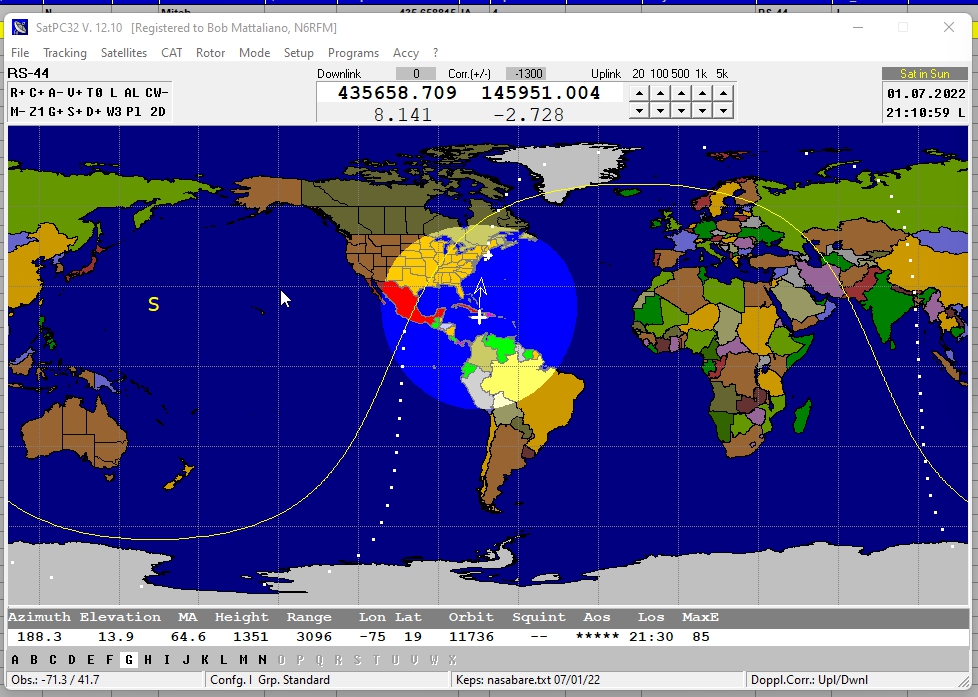Increase uplink by 20 Hz up arrow

click(639, 94)
